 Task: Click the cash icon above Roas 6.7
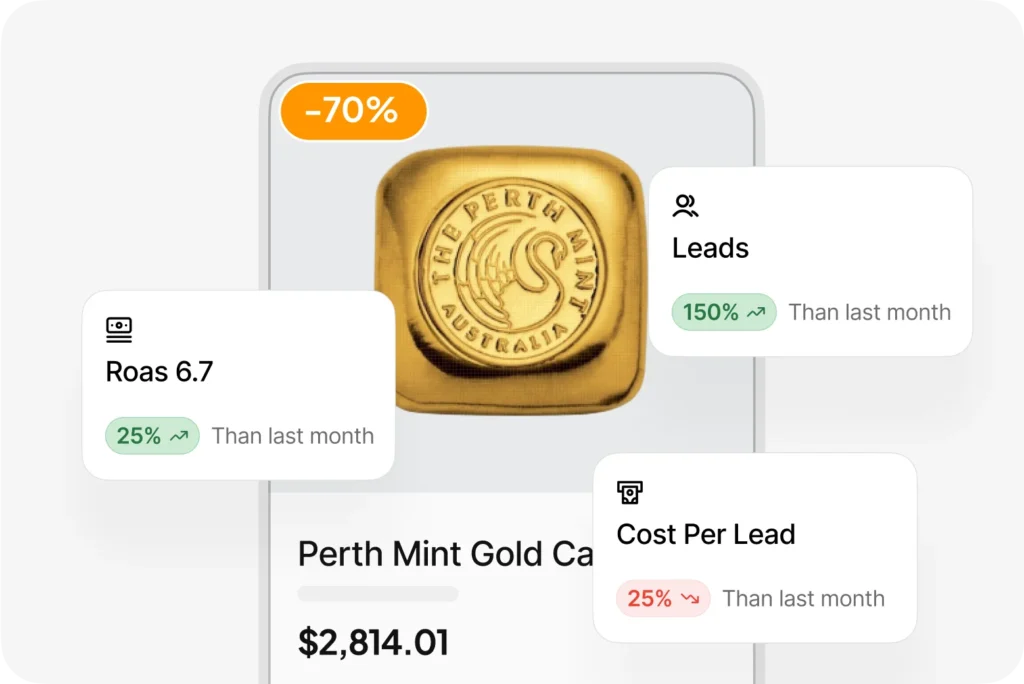[119, 329]
